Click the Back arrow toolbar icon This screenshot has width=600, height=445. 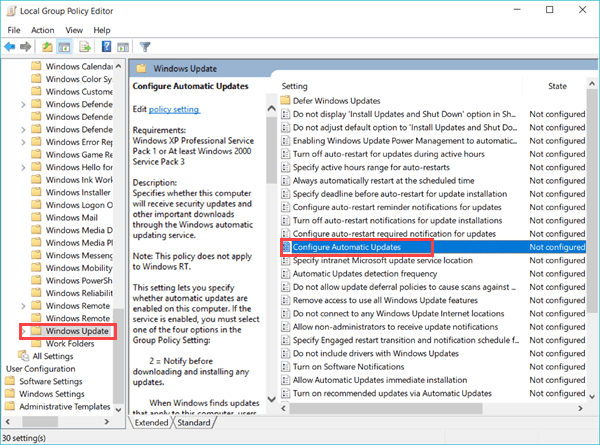click(x=10, y=47)
